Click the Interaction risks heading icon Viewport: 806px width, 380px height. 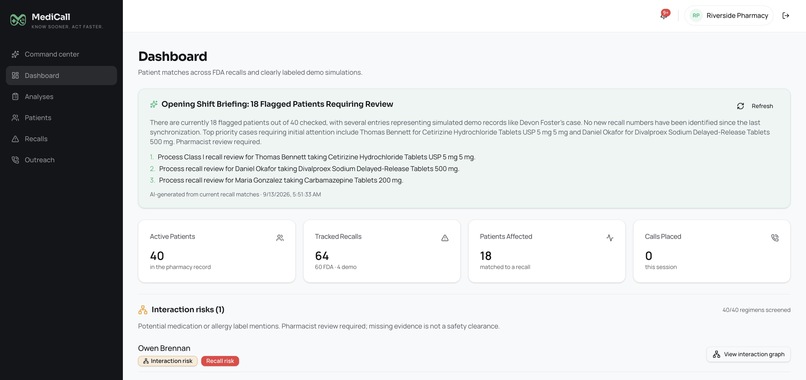point(143,310)
